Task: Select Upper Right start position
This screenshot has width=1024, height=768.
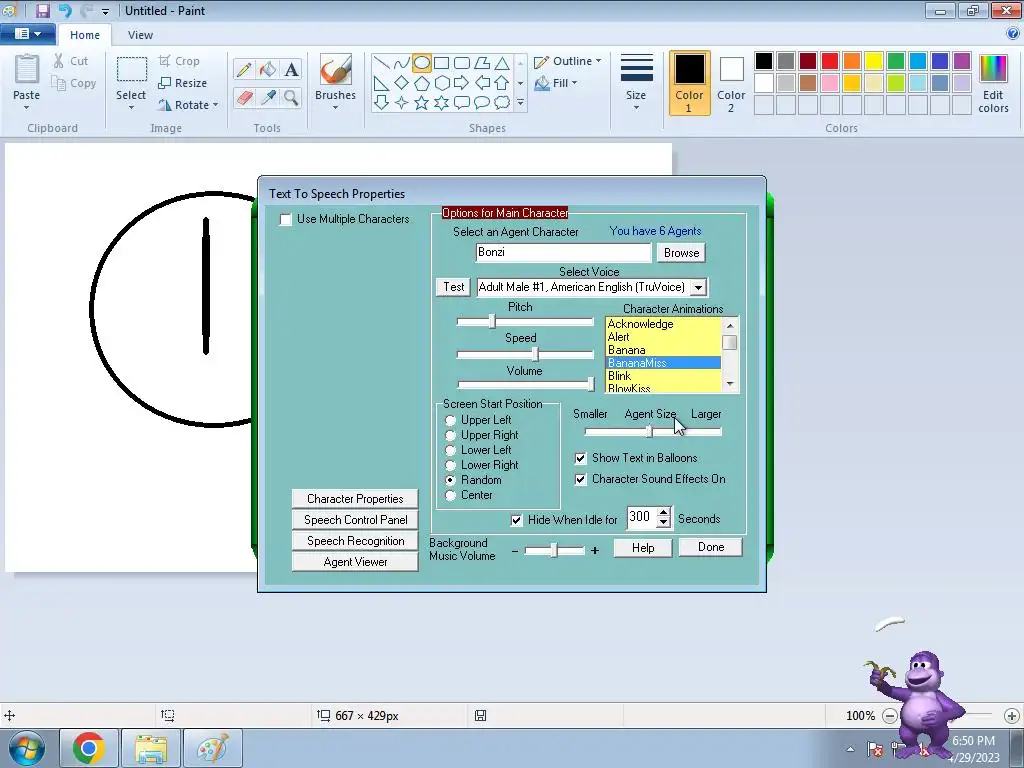Action: [450, 435]
